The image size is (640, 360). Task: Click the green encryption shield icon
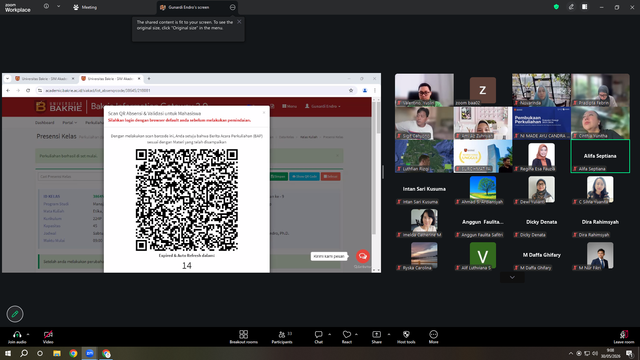point(556,7)
